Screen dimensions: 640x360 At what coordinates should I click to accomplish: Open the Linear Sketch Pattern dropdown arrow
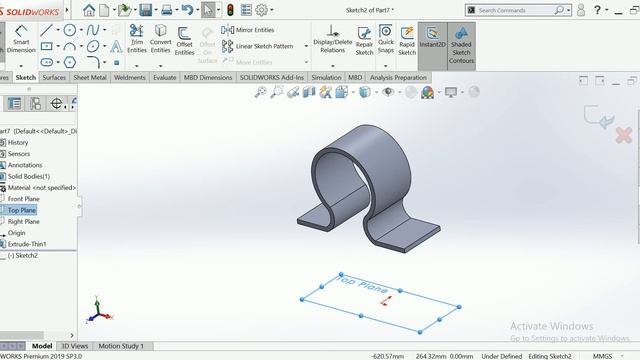click(306, 46)
